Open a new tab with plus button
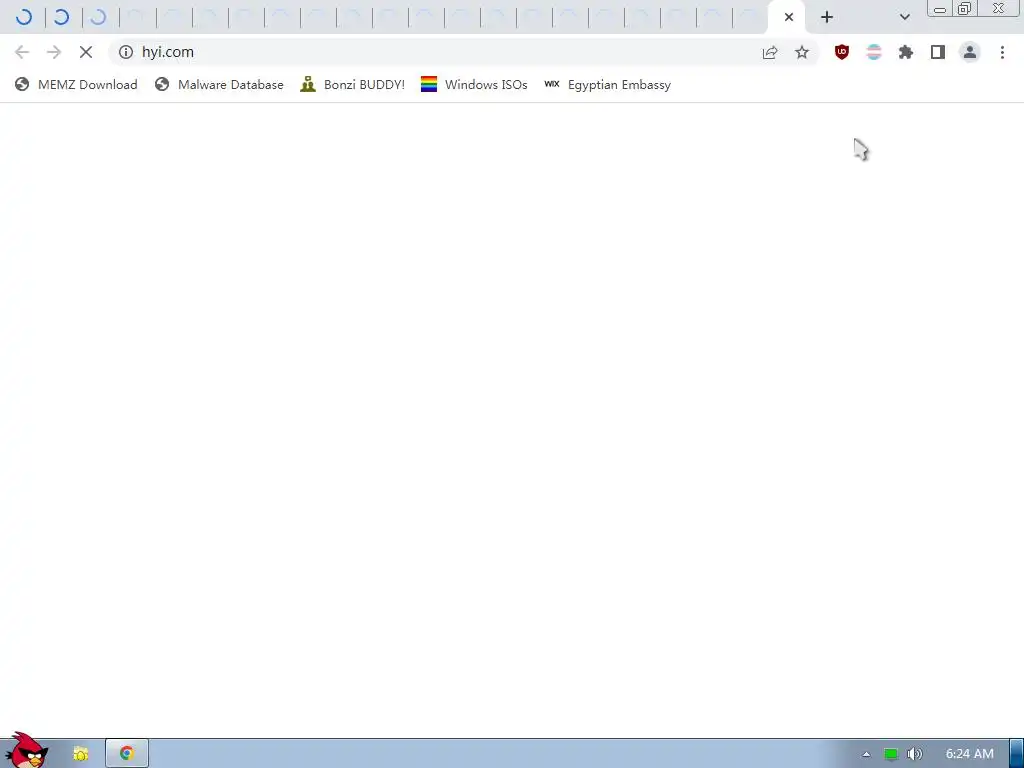 [827, 17]
